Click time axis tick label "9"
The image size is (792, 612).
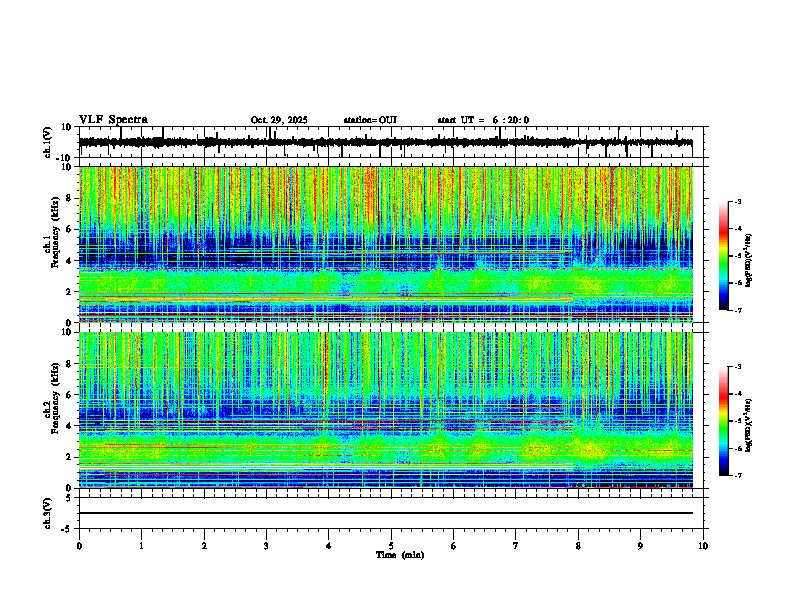coord(640,546)
